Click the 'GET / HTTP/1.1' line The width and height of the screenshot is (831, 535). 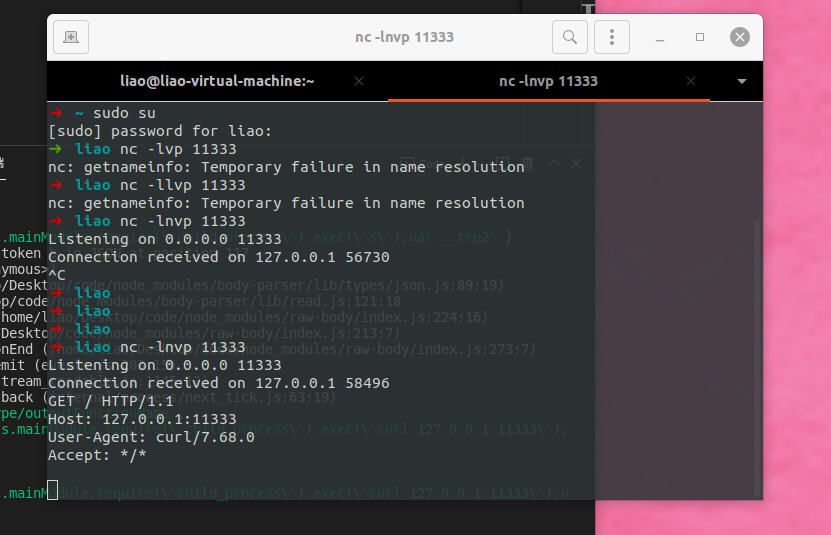[x=111, y=401]
